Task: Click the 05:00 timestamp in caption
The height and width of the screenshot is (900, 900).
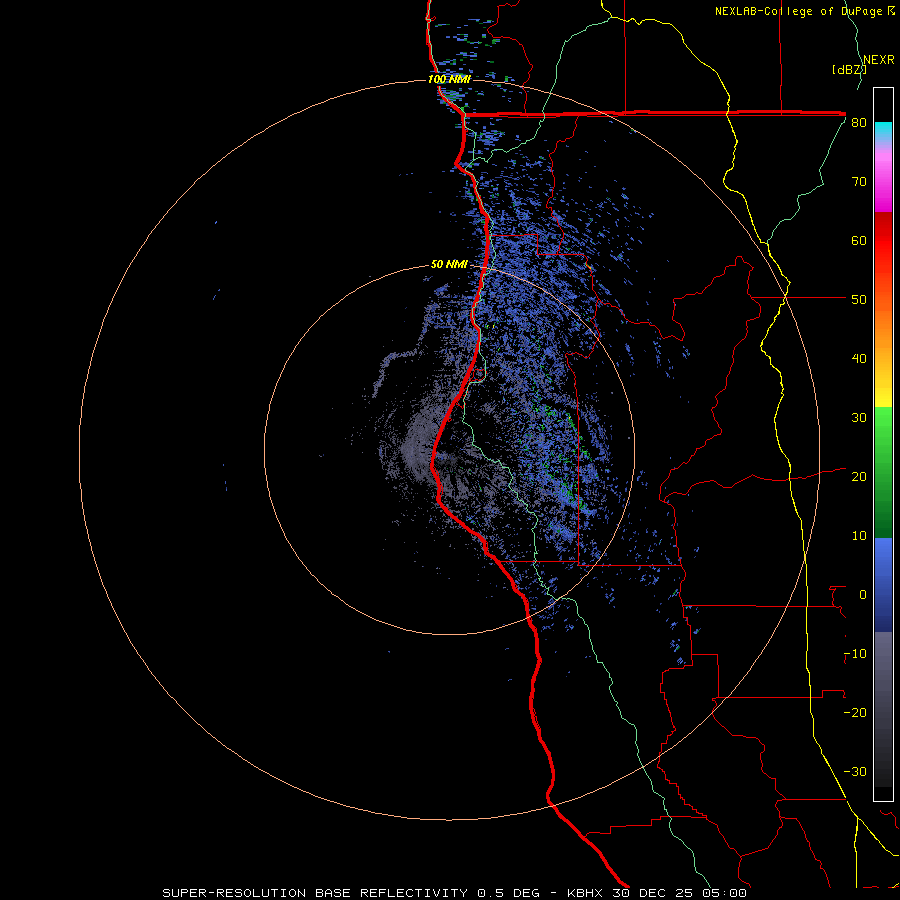Action: (x=726, y=893)
